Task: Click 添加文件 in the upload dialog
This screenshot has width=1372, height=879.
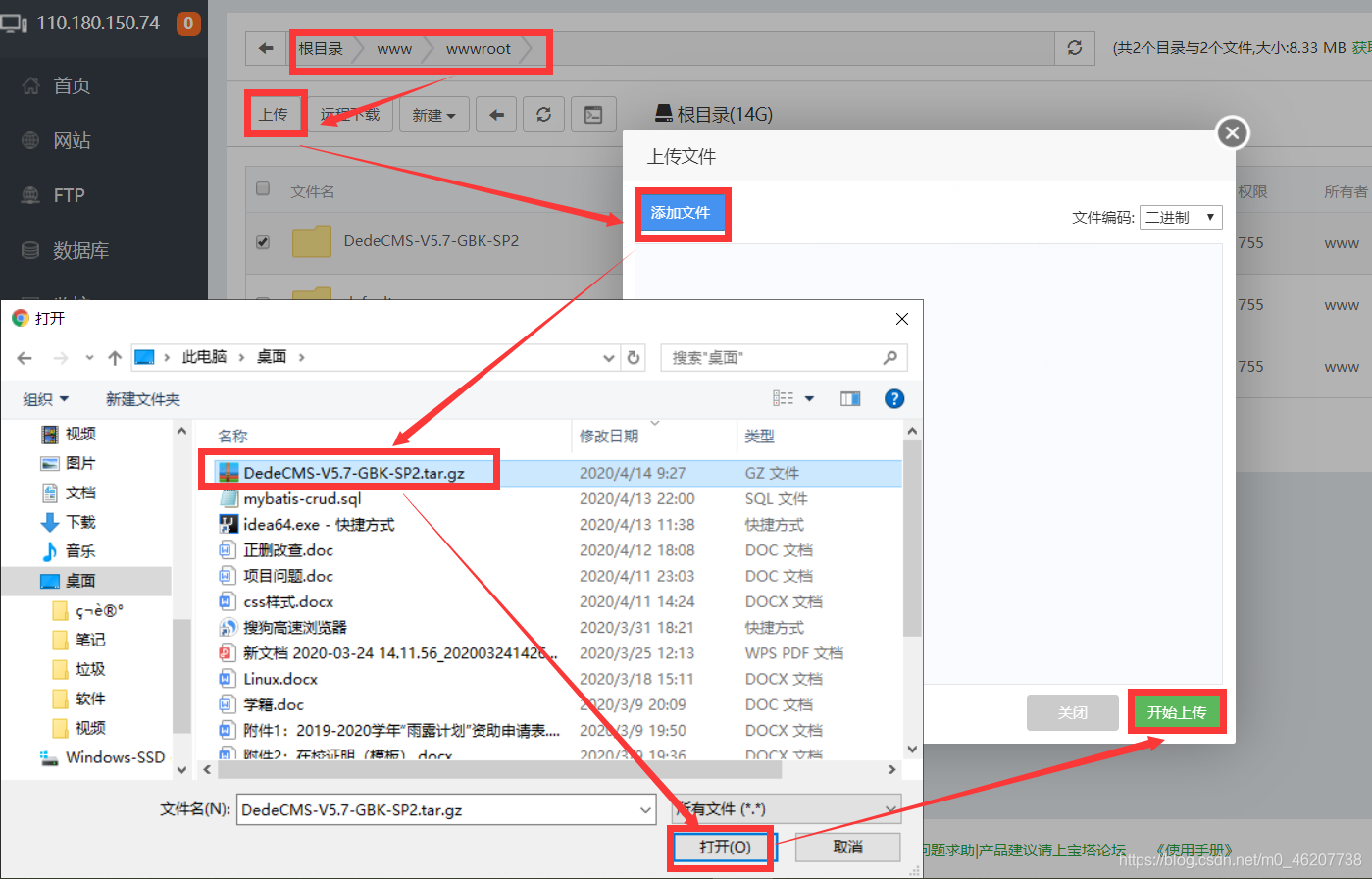Action: (x=681, y=213)
